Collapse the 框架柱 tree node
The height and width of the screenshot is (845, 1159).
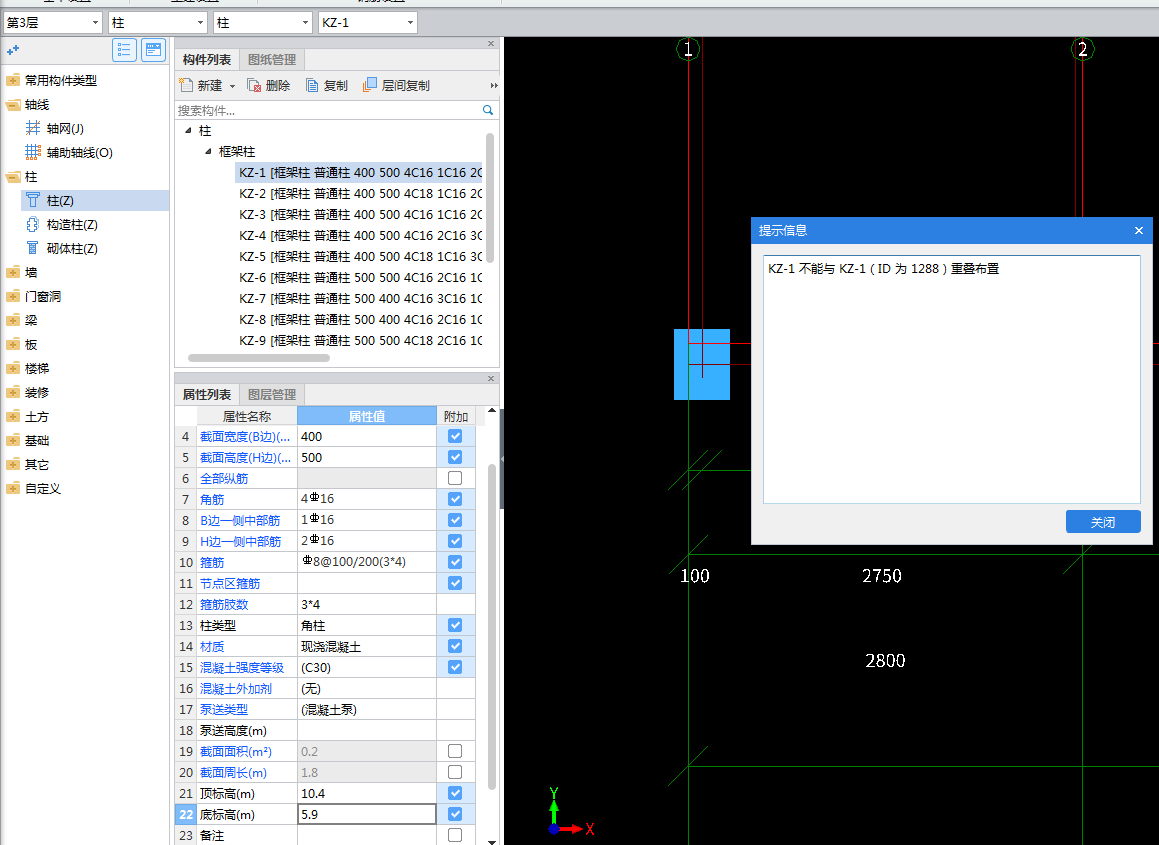click(208, 151)
